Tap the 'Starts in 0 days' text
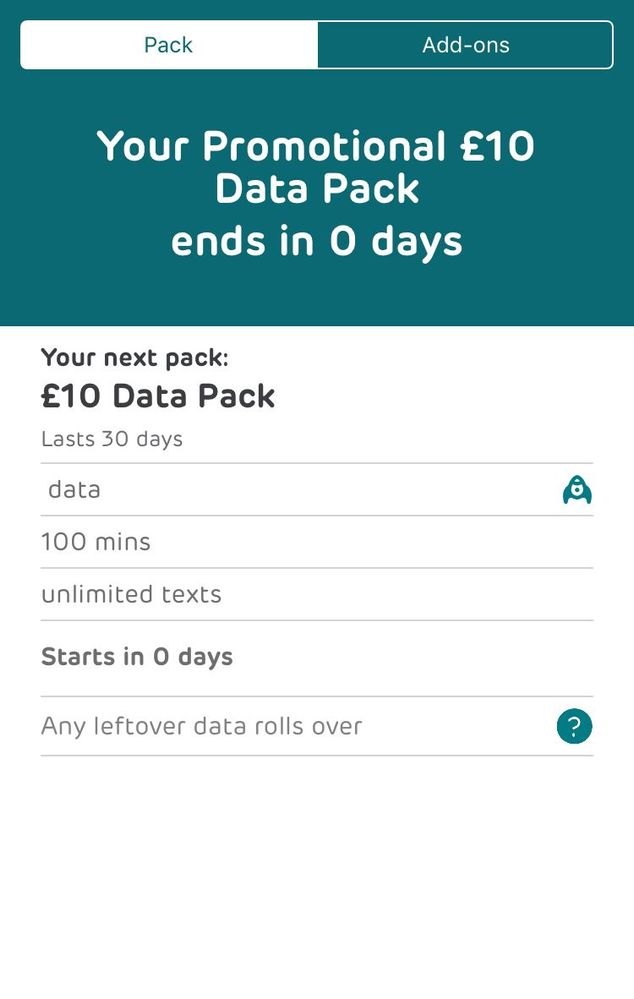Image resolution: width=634 pixels, height=999 pixels. (137, 657)
